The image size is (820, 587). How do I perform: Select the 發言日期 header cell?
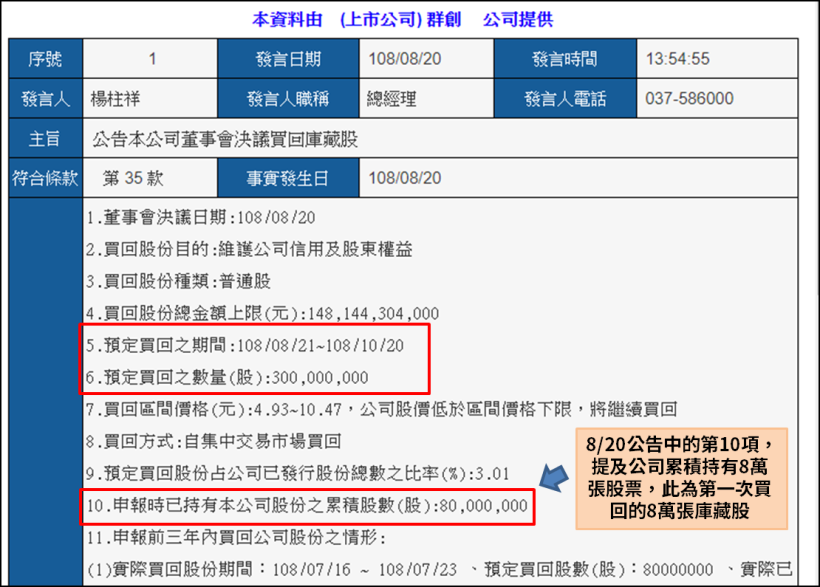[288, 59]
